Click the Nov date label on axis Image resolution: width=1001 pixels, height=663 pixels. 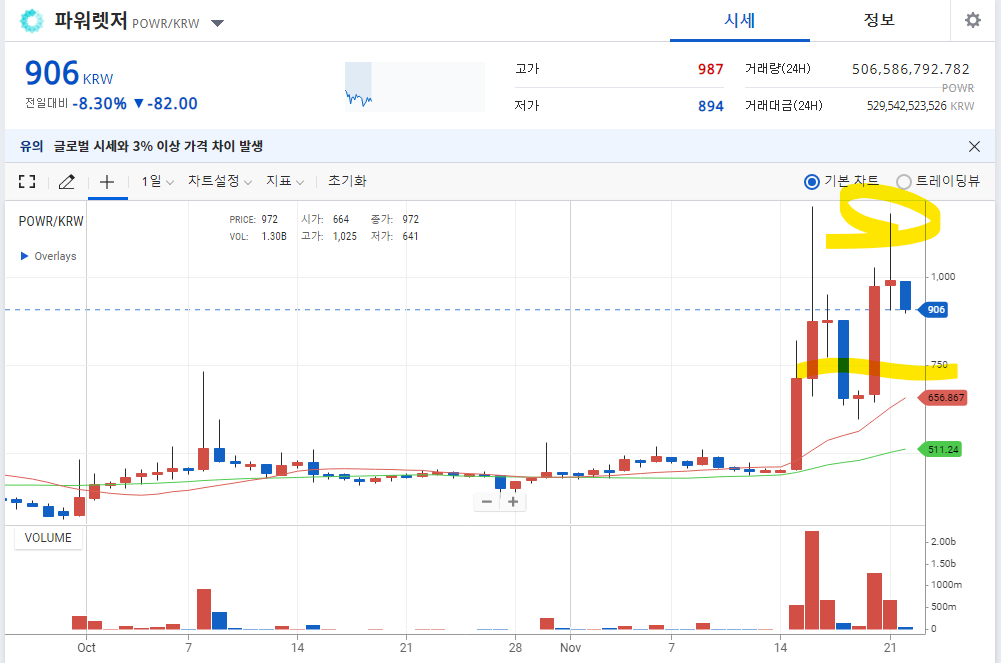pos(570,648)
